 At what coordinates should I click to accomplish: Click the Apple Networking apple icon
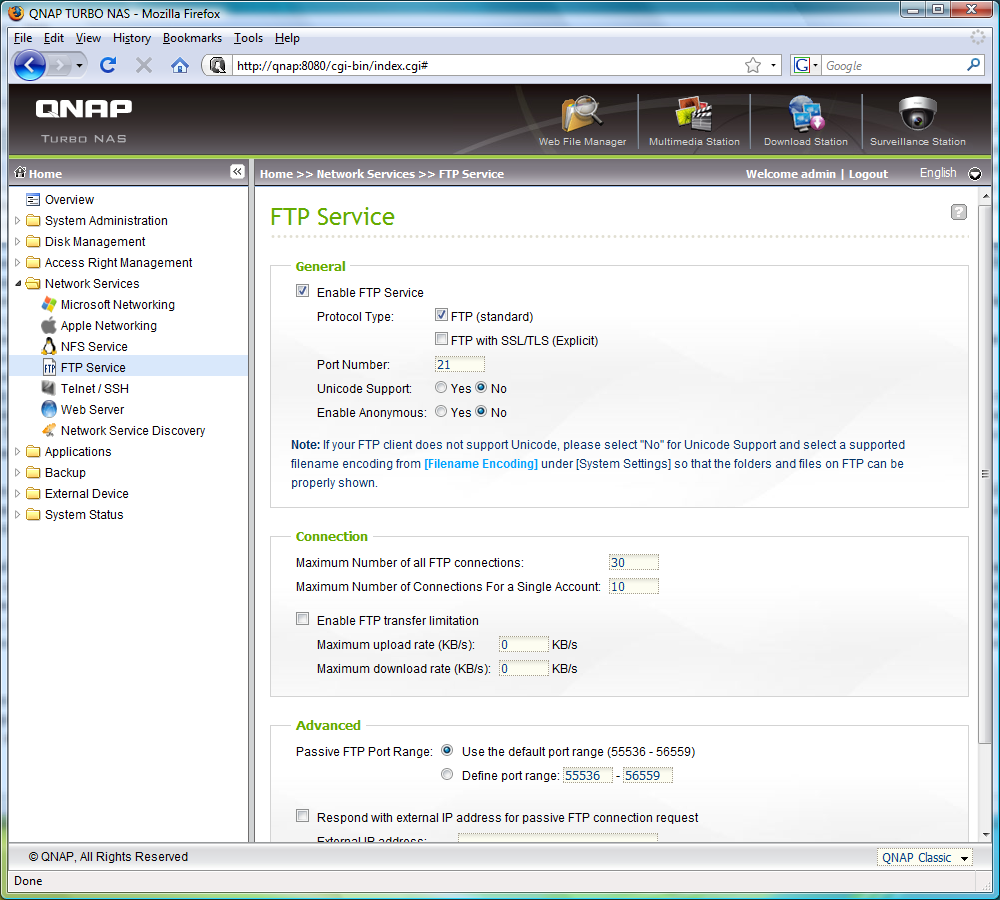pos(48,325)
